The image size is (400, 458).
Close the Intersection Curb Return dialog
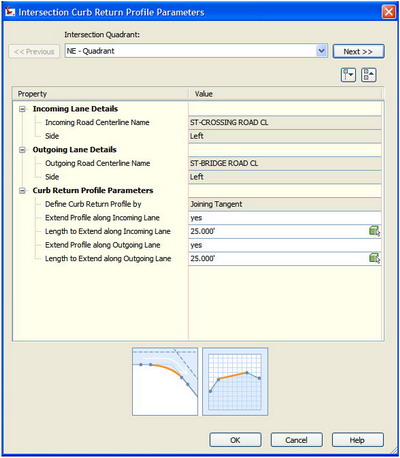[389, 12]
